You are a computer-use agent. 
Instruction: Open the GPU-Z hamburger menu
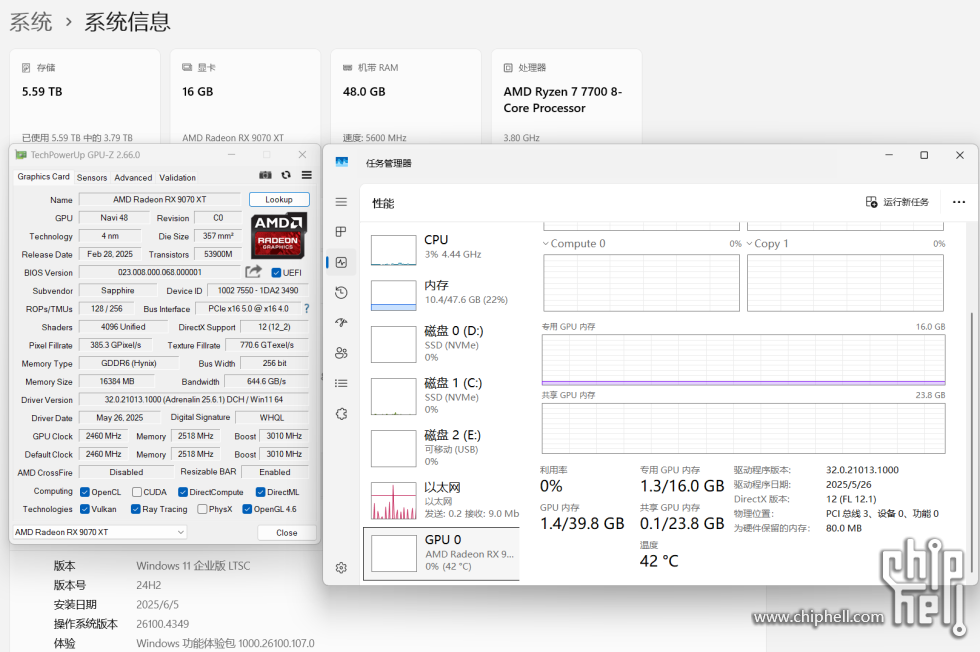[307, 175]
